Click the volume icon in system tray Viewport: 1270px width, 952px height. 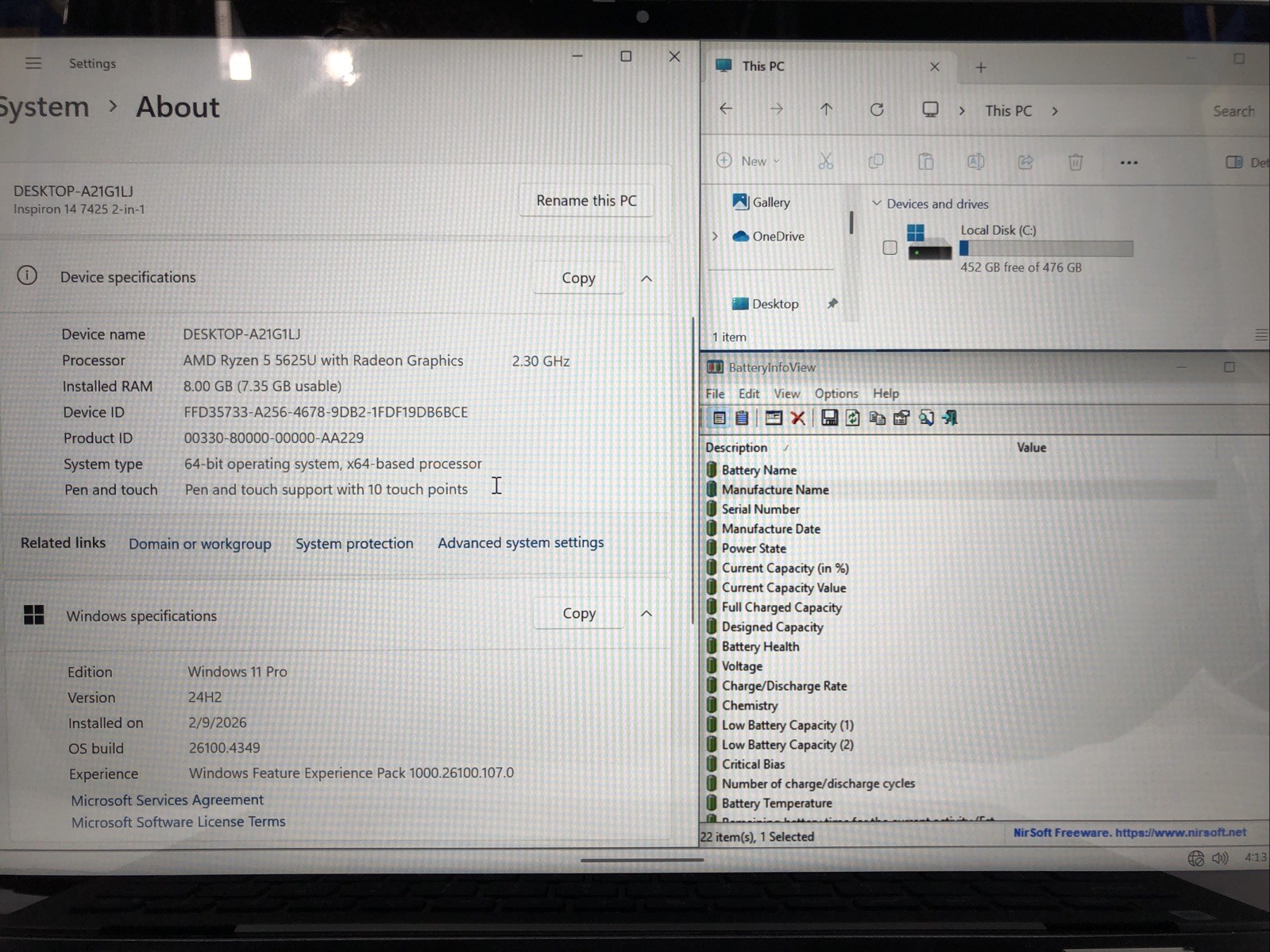pos(1221,858)
